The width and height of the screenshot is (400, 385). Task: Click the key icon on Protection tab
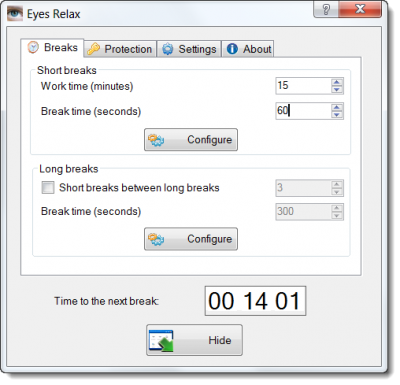pos(93,49)
